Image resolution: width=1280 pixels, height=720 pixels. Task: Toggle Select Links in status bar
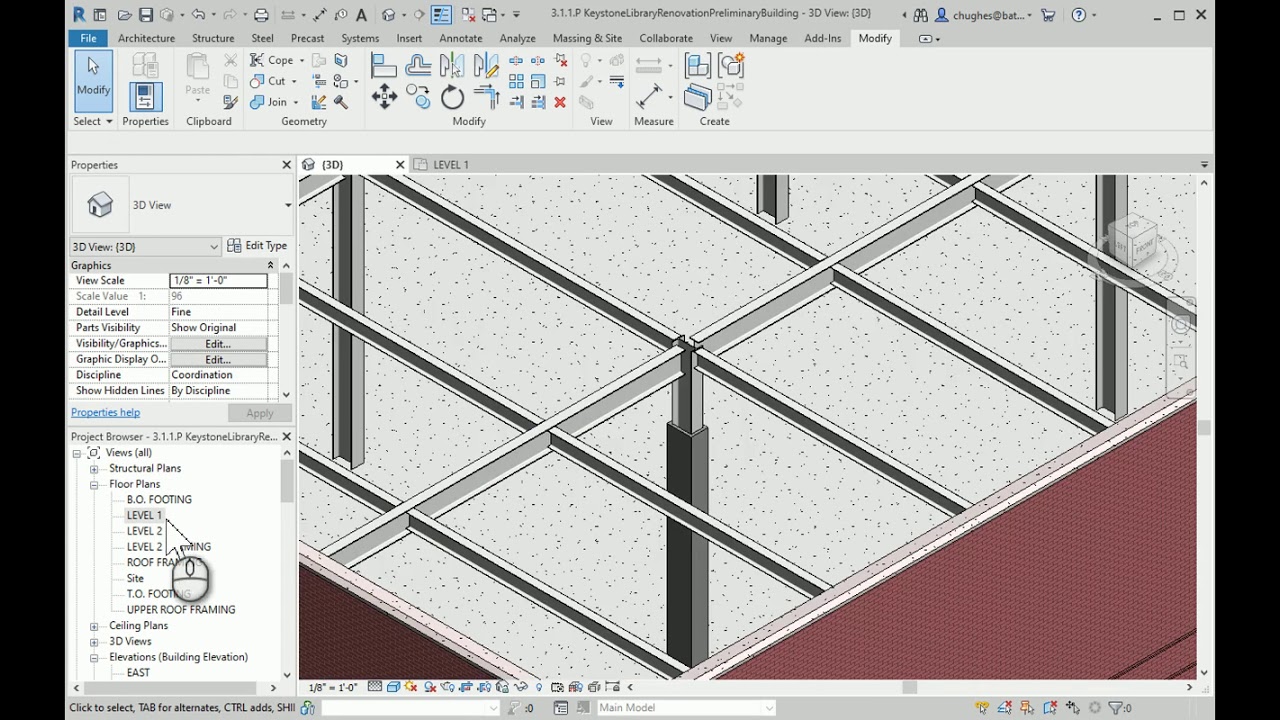point(983,708)
